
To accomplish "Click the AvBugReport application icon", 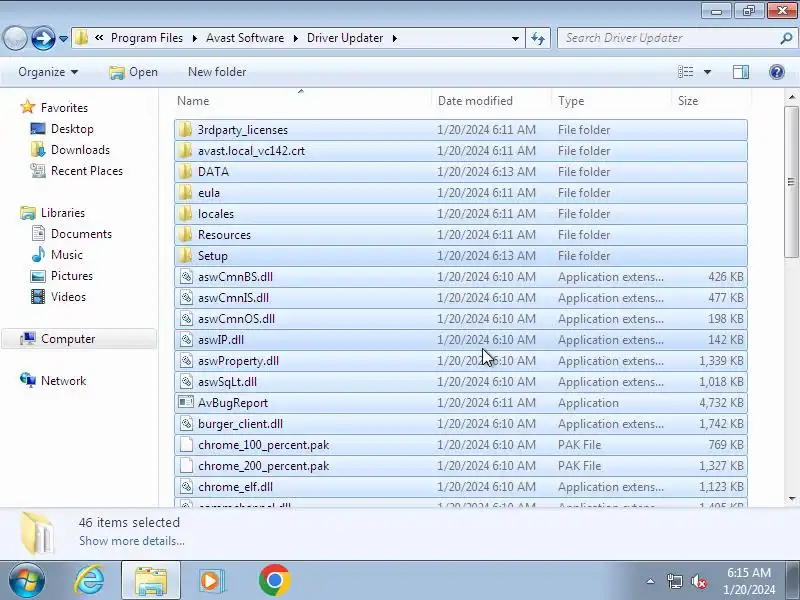I will (x=186, y=403).
